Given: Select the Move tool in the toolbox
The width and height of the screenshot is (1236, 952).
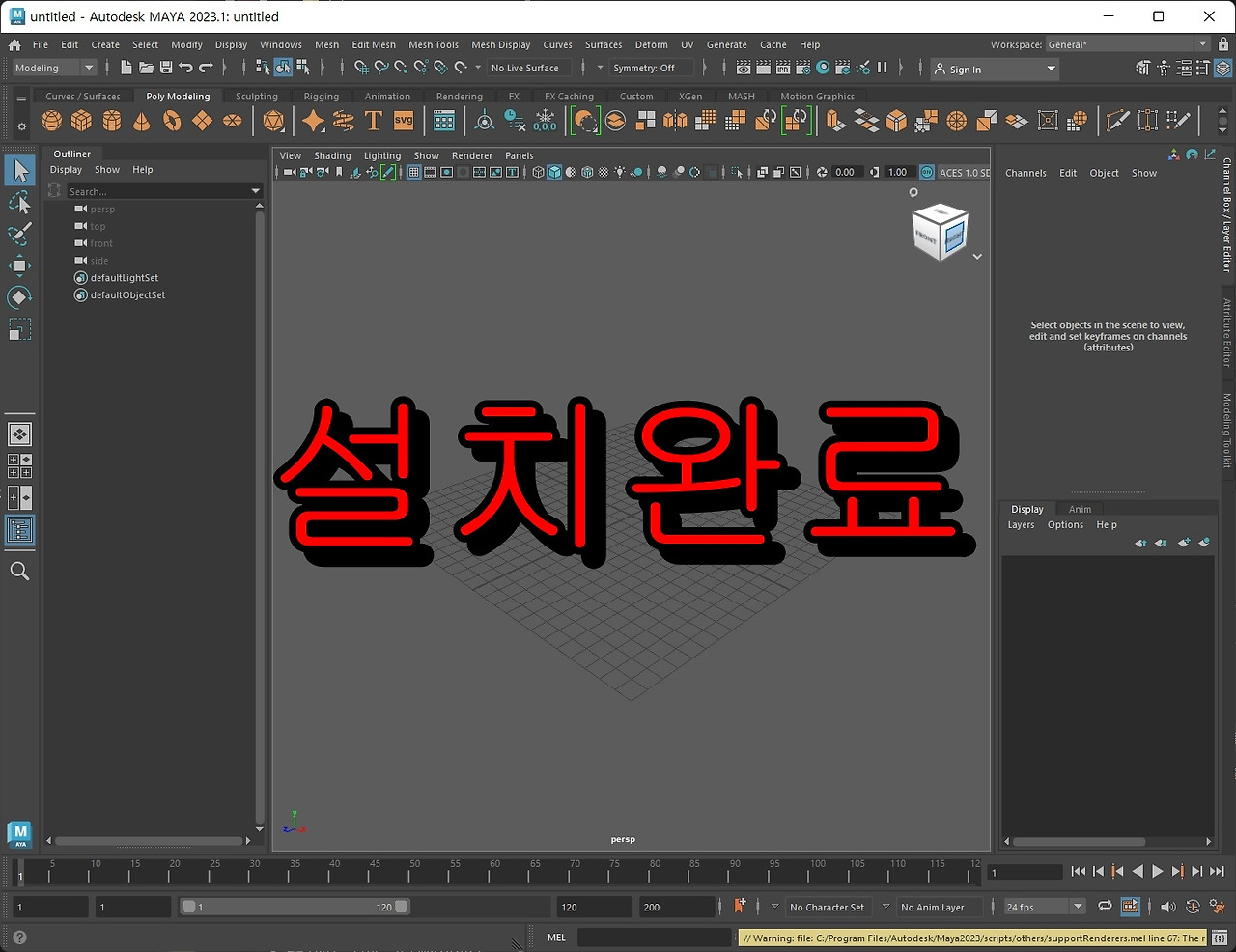Looking at the screenshot, I should point(20,266).
